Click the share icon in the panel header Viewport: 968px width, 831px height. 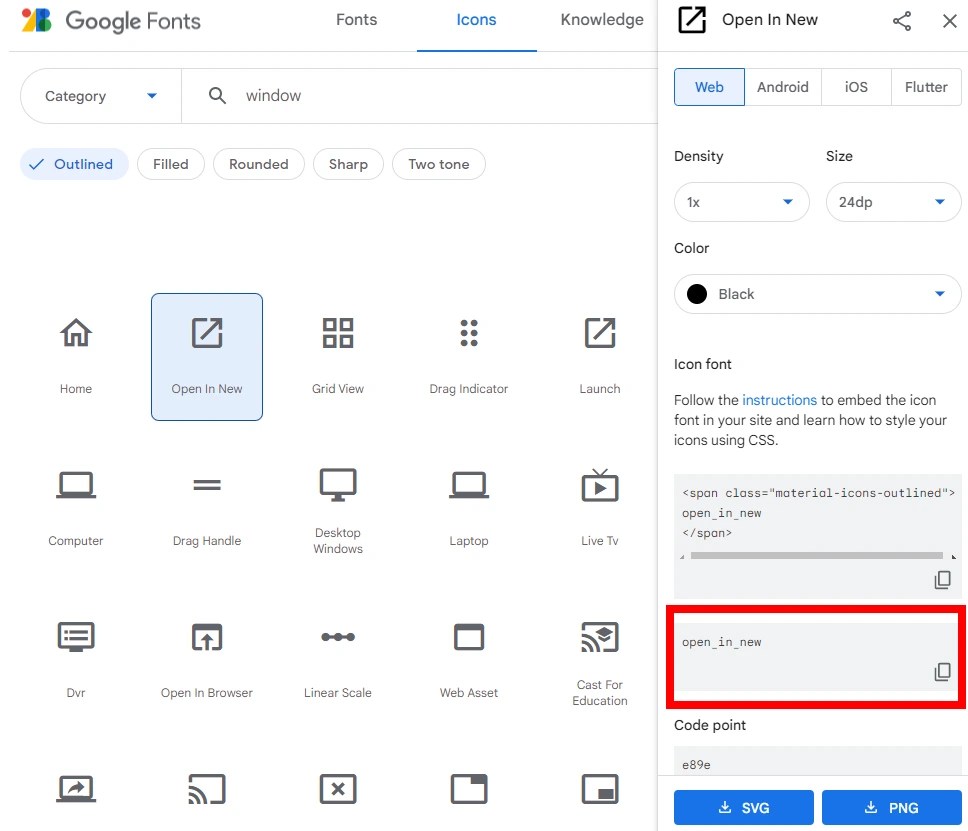[902, 20]
